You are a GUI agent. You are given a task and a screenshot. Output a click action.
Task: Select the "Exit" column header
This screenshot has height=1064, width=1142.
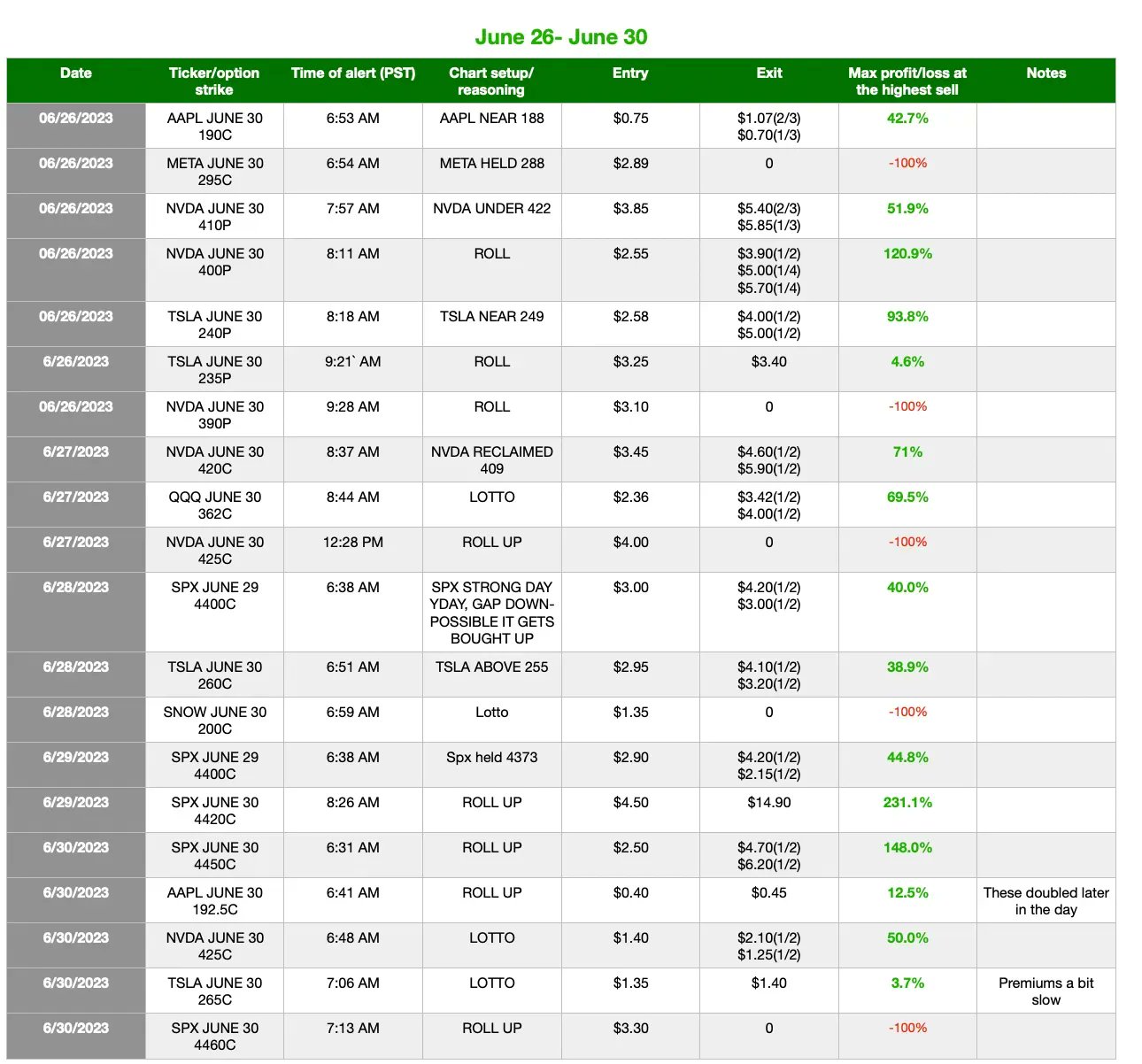tap(768, 73)
